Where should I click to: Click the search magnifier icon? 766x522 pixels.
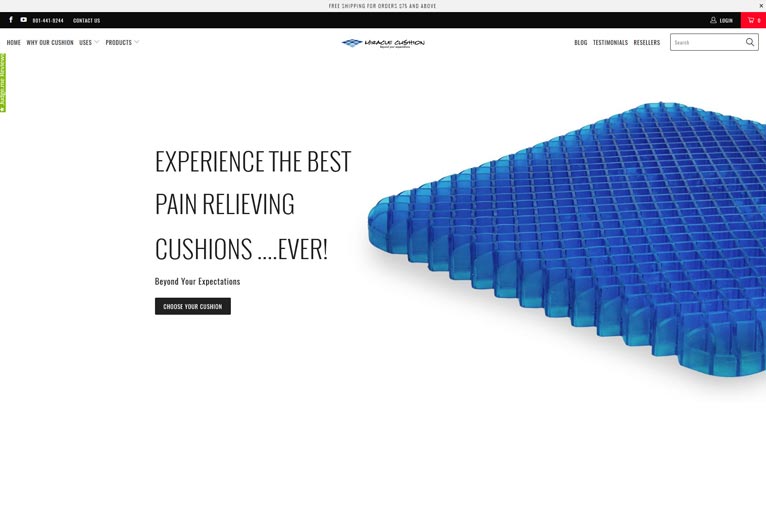(750, 42)
